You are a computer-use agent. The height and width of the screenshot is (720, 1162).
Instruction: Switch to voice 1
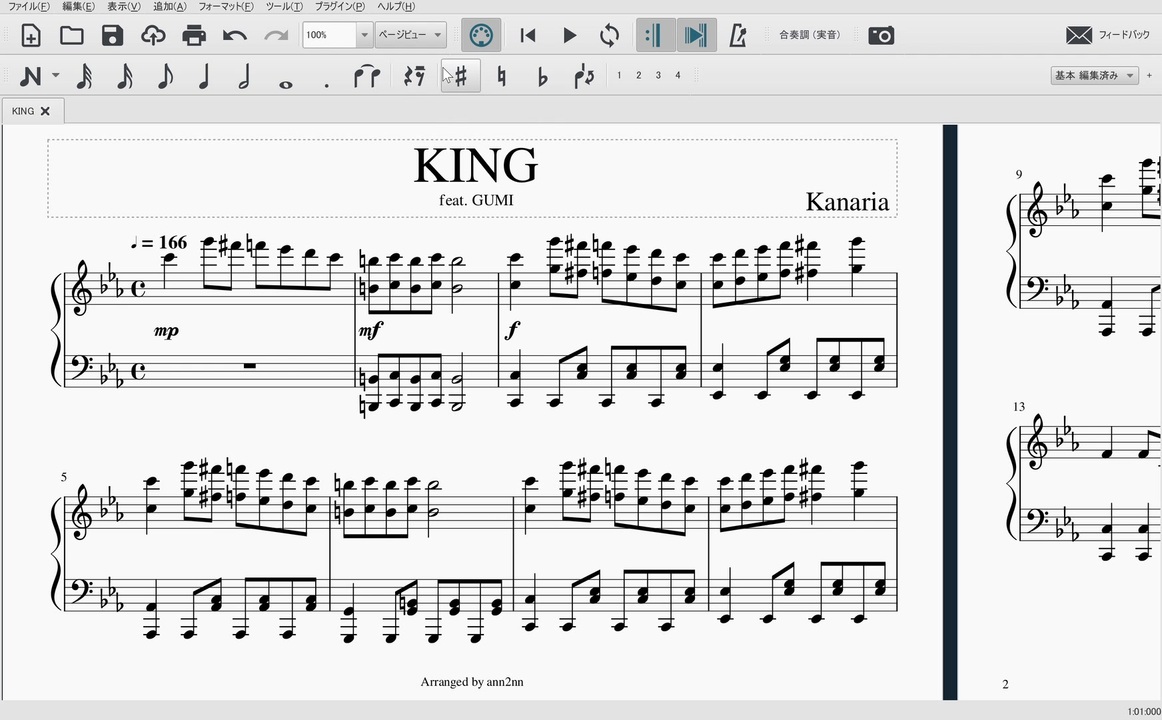coord(619,76)
